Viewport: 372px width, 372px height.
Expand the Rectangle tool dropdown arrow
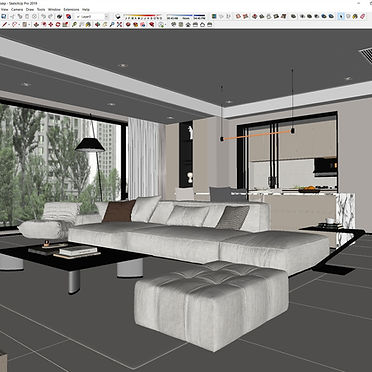(29, 24)
